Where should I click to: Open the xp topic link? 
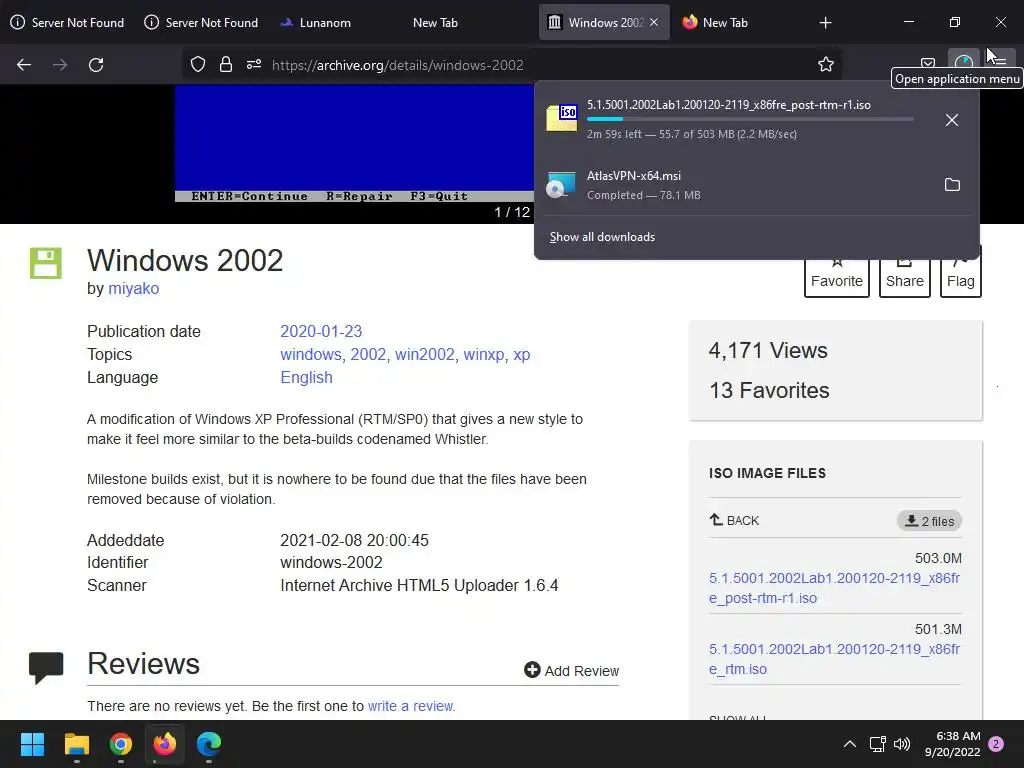[522, 355]
